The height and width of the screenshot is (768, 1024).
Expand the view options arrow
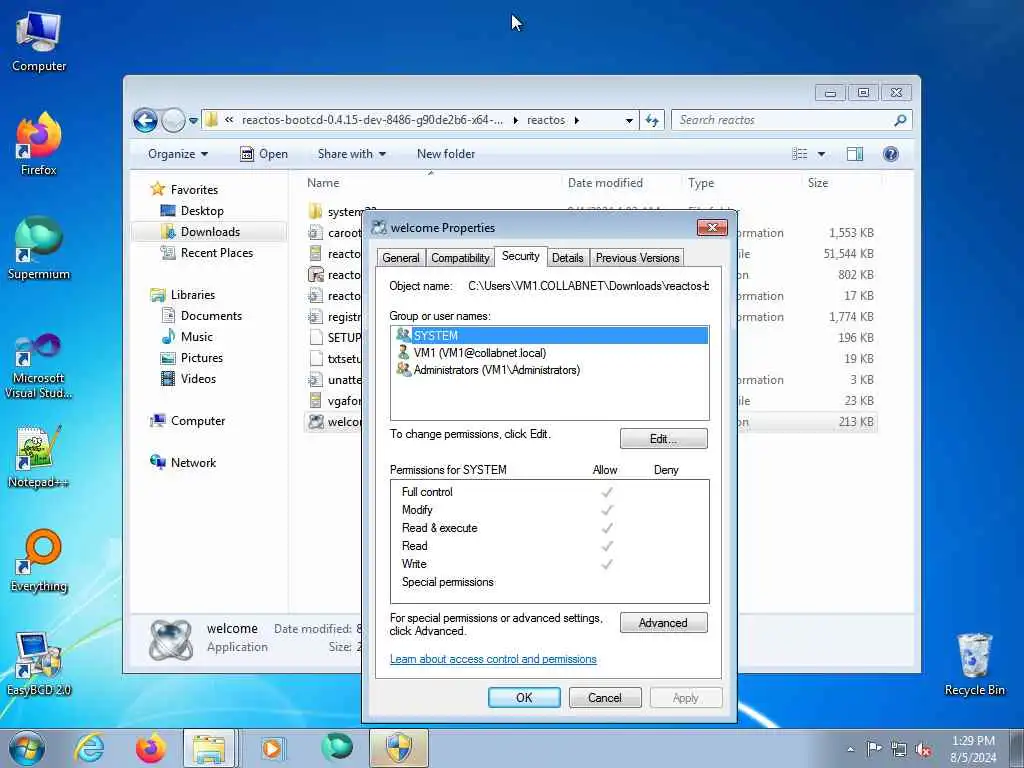821,154
